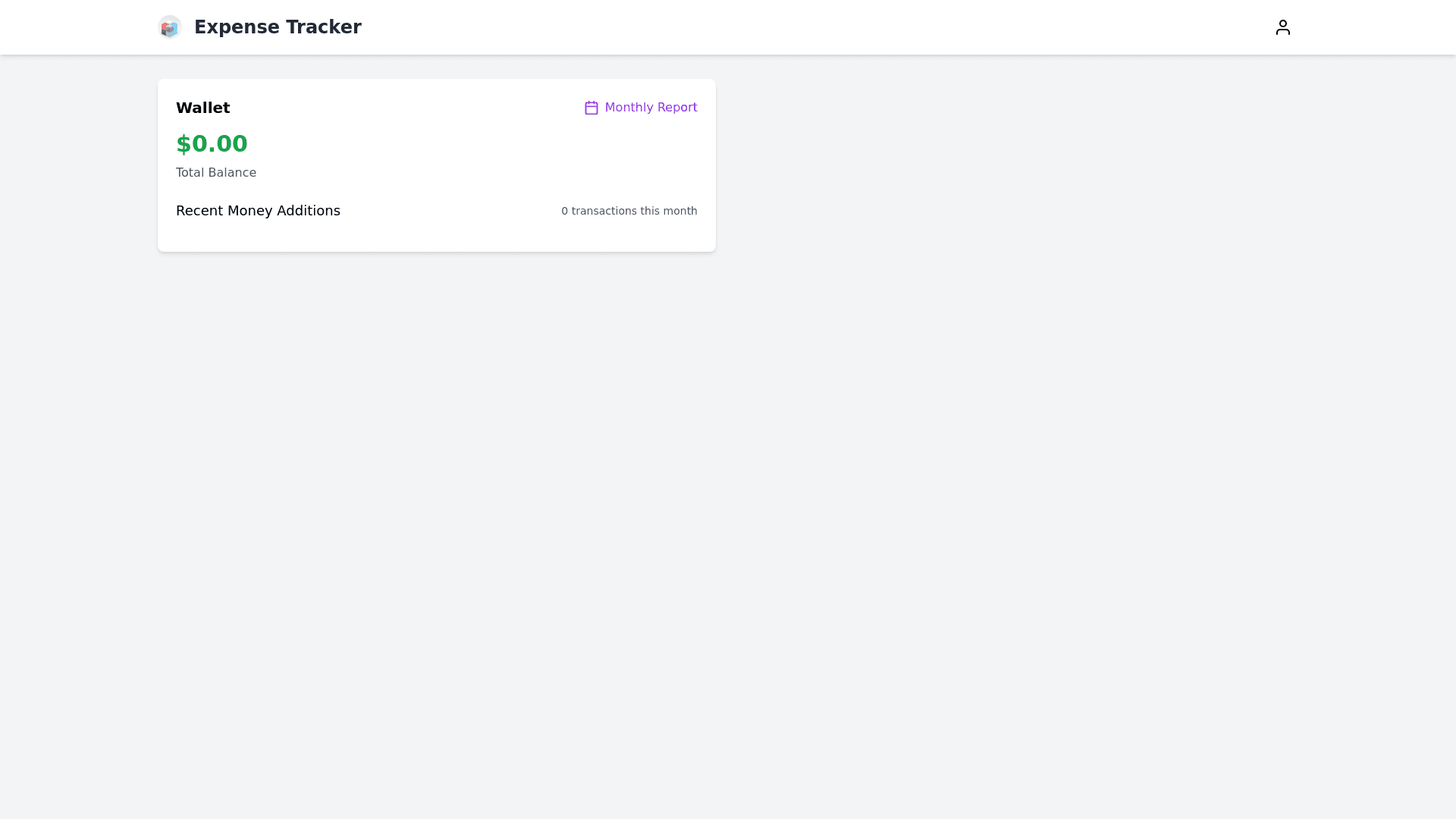
Task: Click the Total Balance label
Action: pos(216,173)
